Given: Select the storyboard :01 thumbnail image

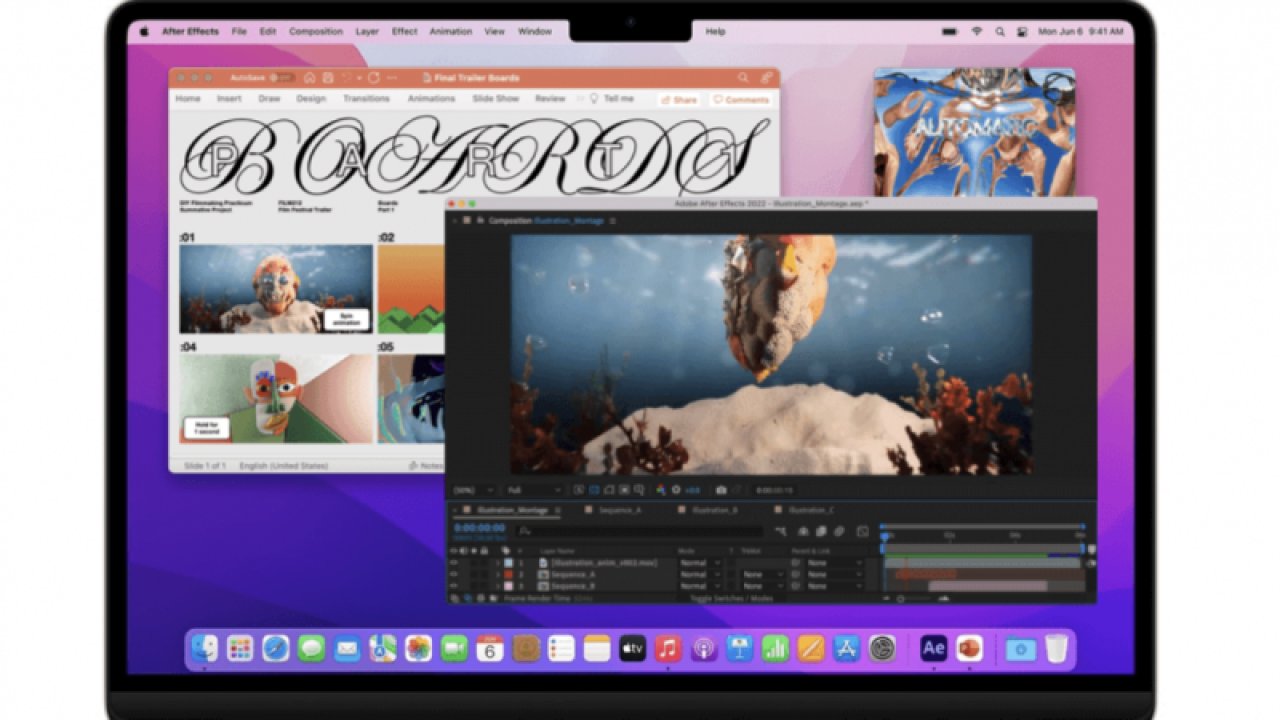Looking at the screenshot, I should 275,288.
